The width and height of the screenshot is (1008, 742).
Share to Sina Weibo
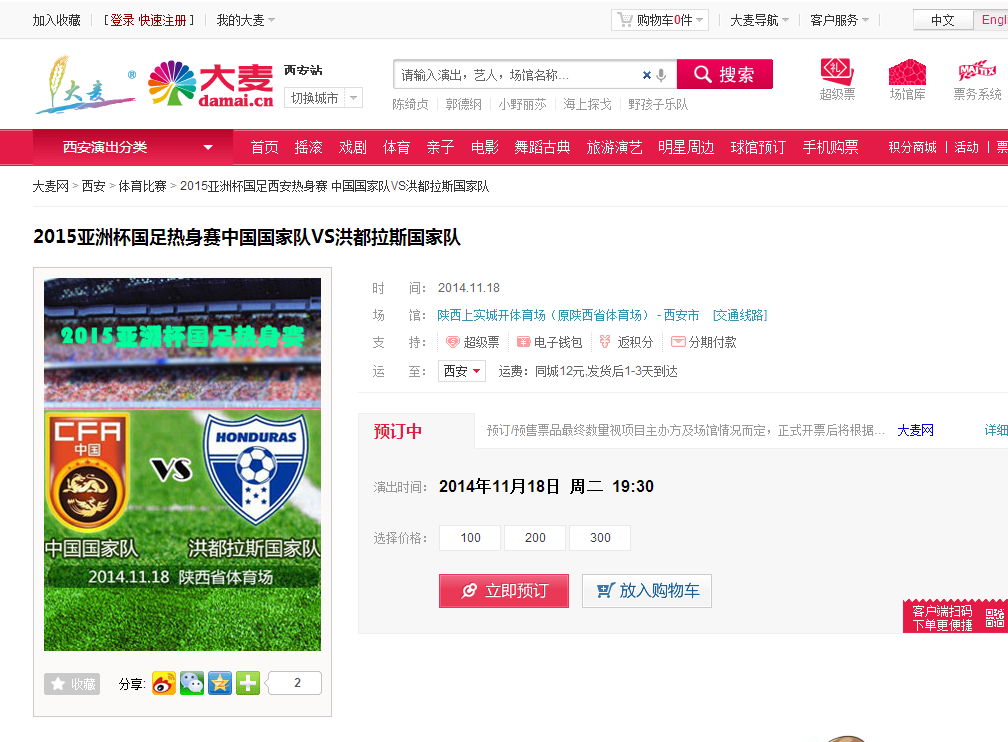[x=164, y=683]
